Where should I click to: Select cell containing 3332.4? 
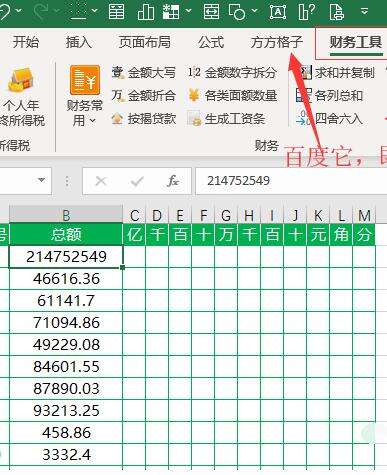coord(66,454)
